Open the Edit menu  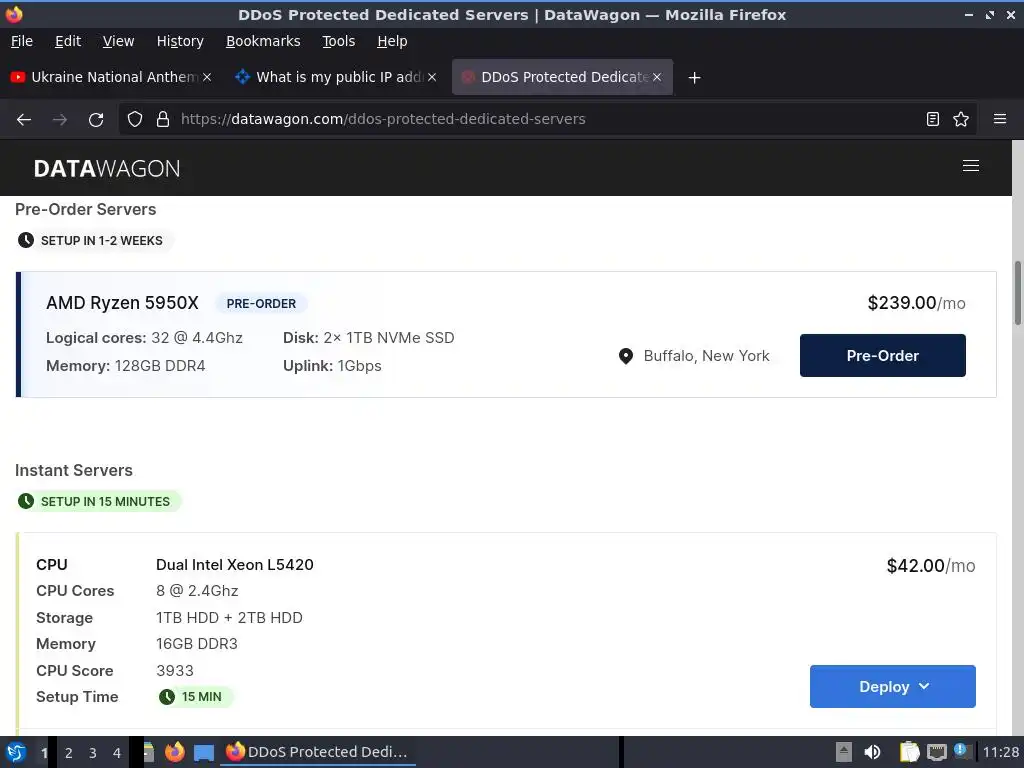click(68, 41)
